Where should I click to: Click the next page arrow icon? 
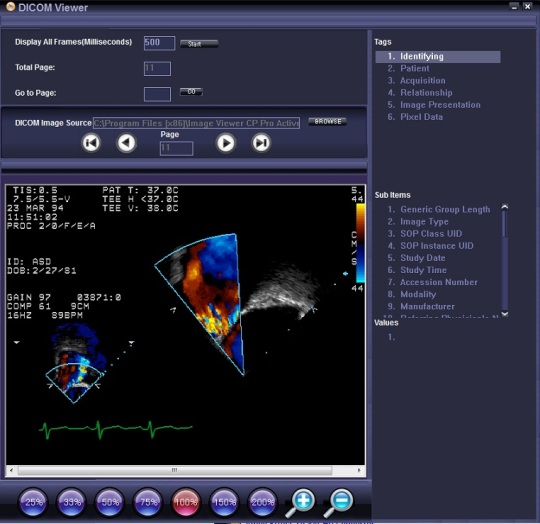226,143
